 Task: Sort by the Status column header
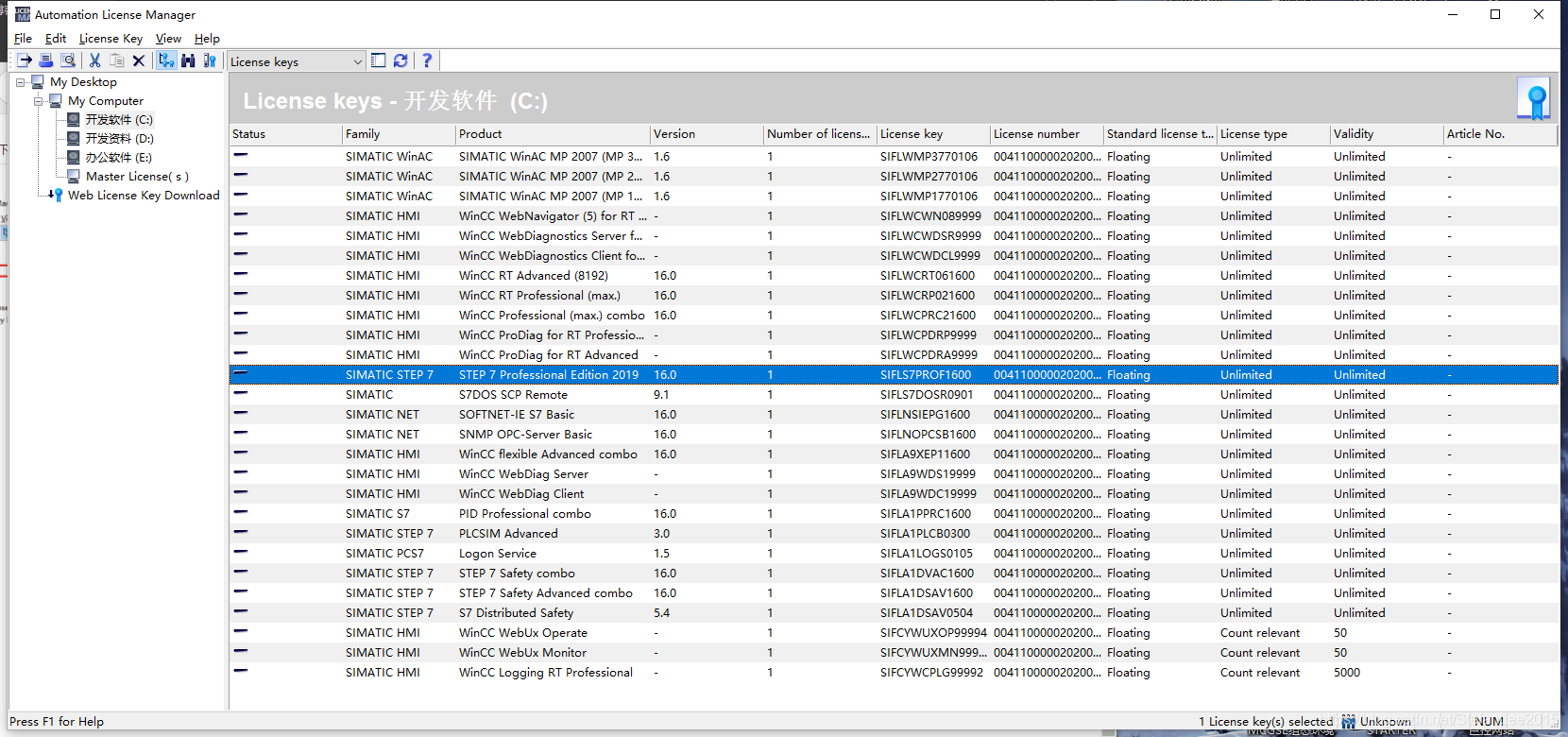tap(285, 134)
